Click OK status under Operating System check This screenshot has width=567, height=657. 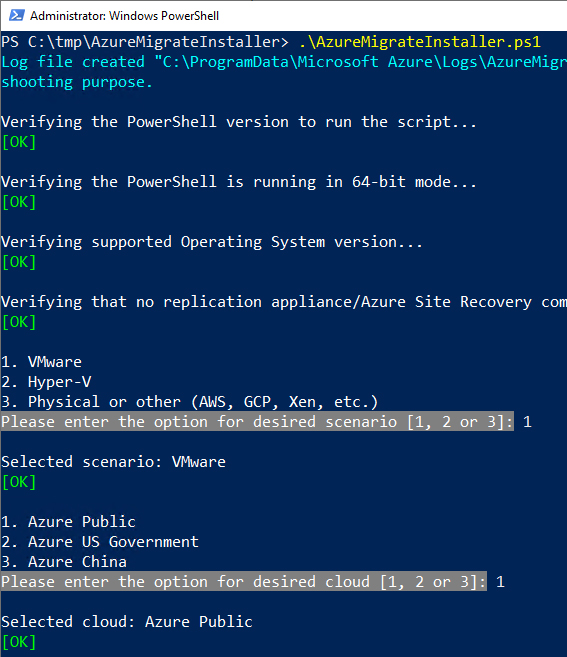pos(19,262)
